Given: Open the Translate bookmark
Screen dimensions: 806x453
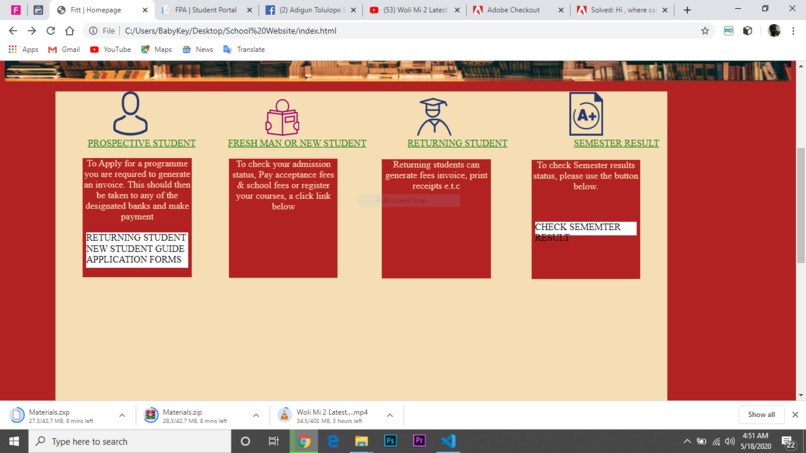Looking at the screenshot, I should (x=244, y=49).
